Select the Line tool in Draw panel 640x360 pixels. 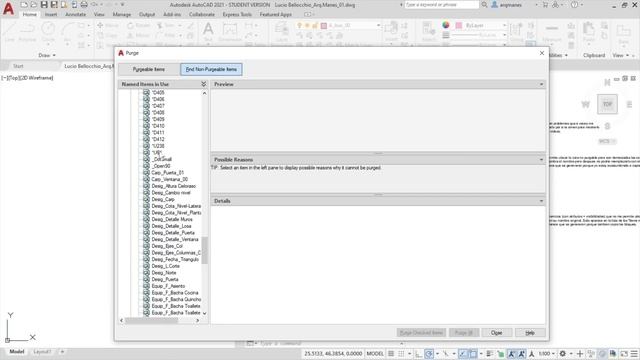[x=10, y=31]
